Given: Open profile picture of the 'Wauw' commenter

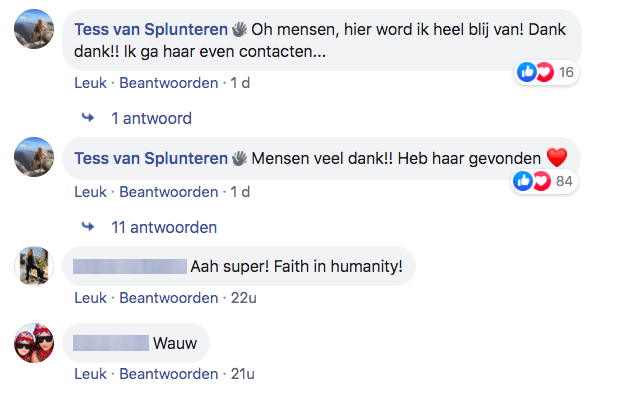Looking at the screenshot, I should pyautogui.click(x=34, y=343).
